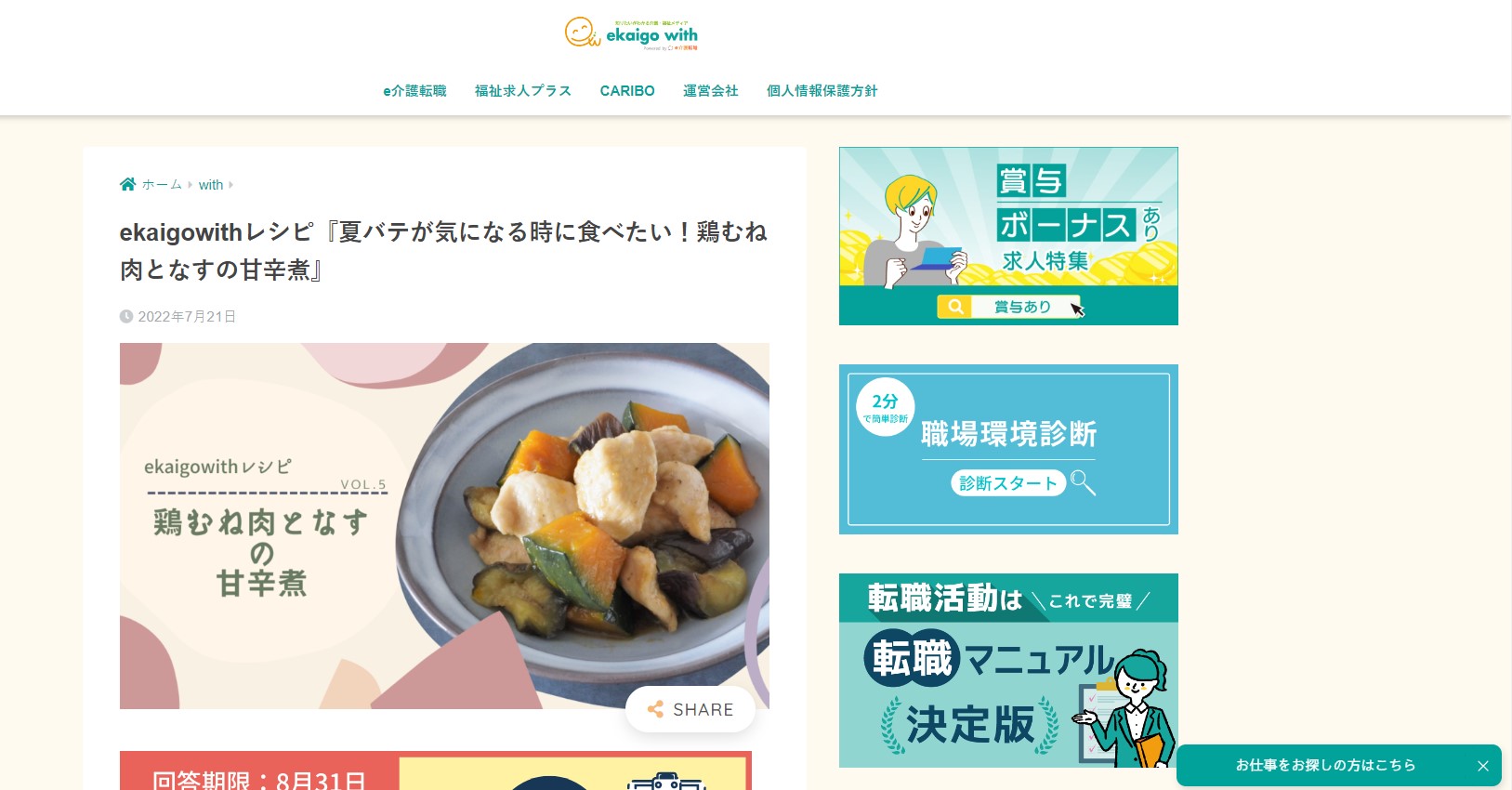Click お仕事をお探しの方はこちら banner
Image resolution: width=1512 pixels, height=790 pixels.
point(1325,765)
